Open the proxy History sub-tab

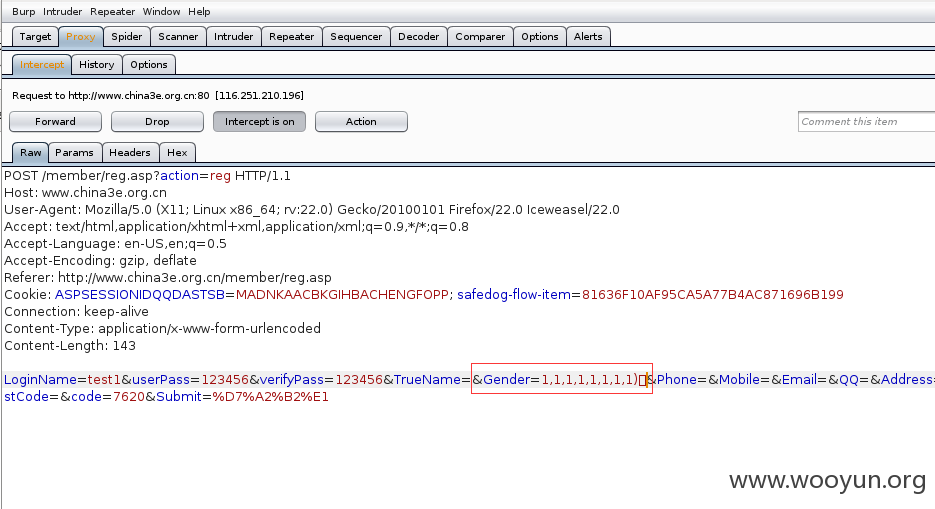pyautogui.click(x=97, y=64)
